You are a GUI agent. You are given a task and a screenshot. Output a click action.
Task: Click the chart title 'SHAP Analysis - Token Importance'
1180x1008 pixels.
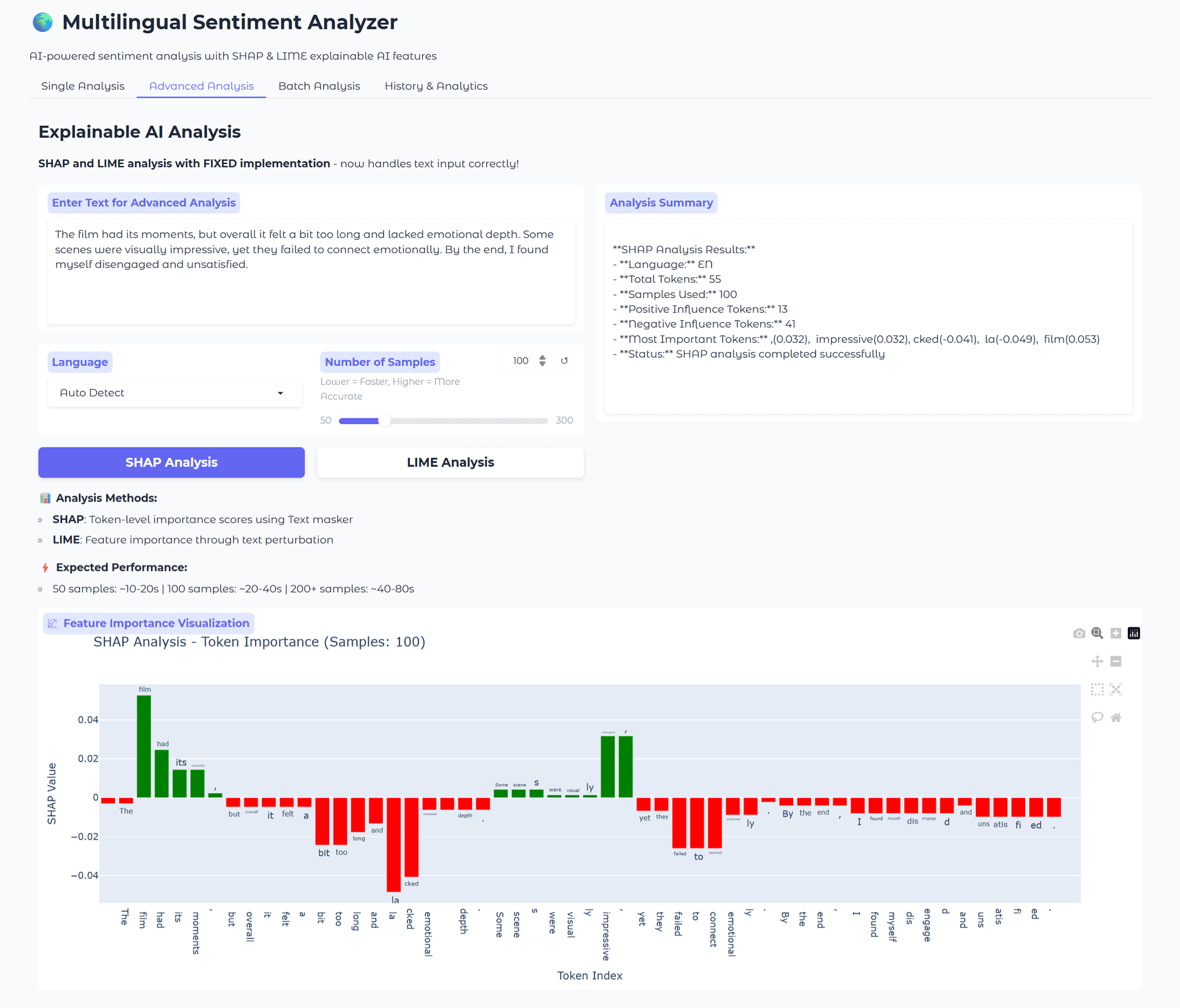click(x=259, y=642)
